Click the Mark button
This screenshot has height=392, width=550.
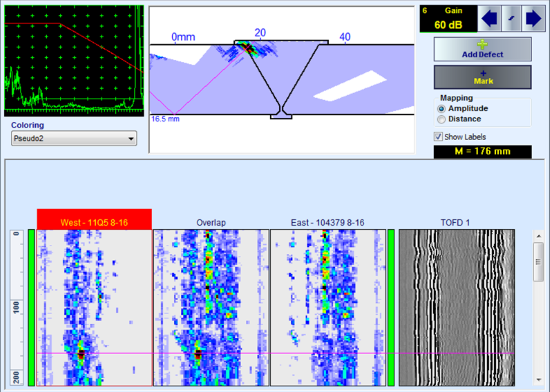[x=483, y=77]
